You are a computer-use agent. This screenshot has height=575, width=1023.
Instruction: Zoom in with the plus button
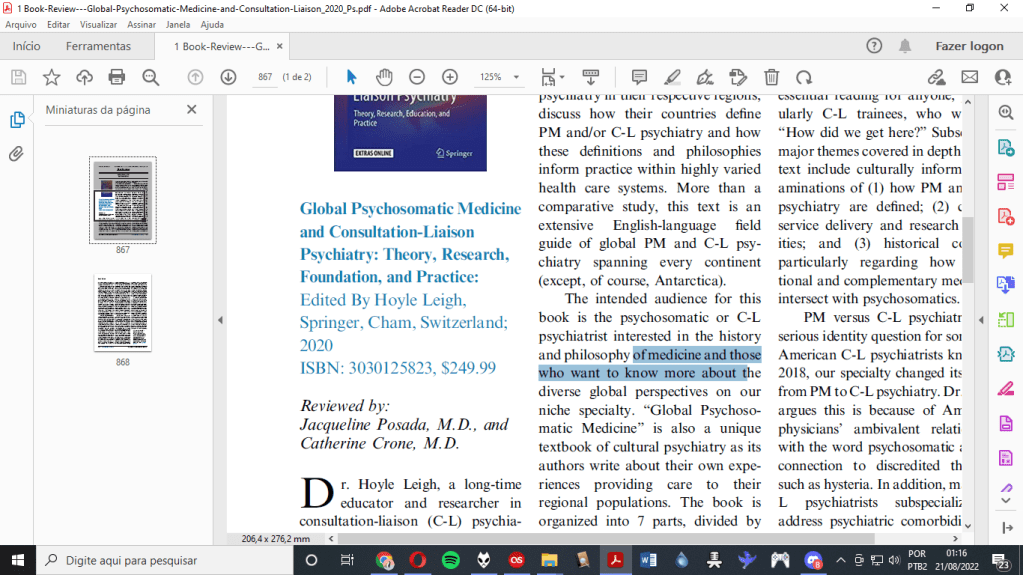tap(450, 77)
